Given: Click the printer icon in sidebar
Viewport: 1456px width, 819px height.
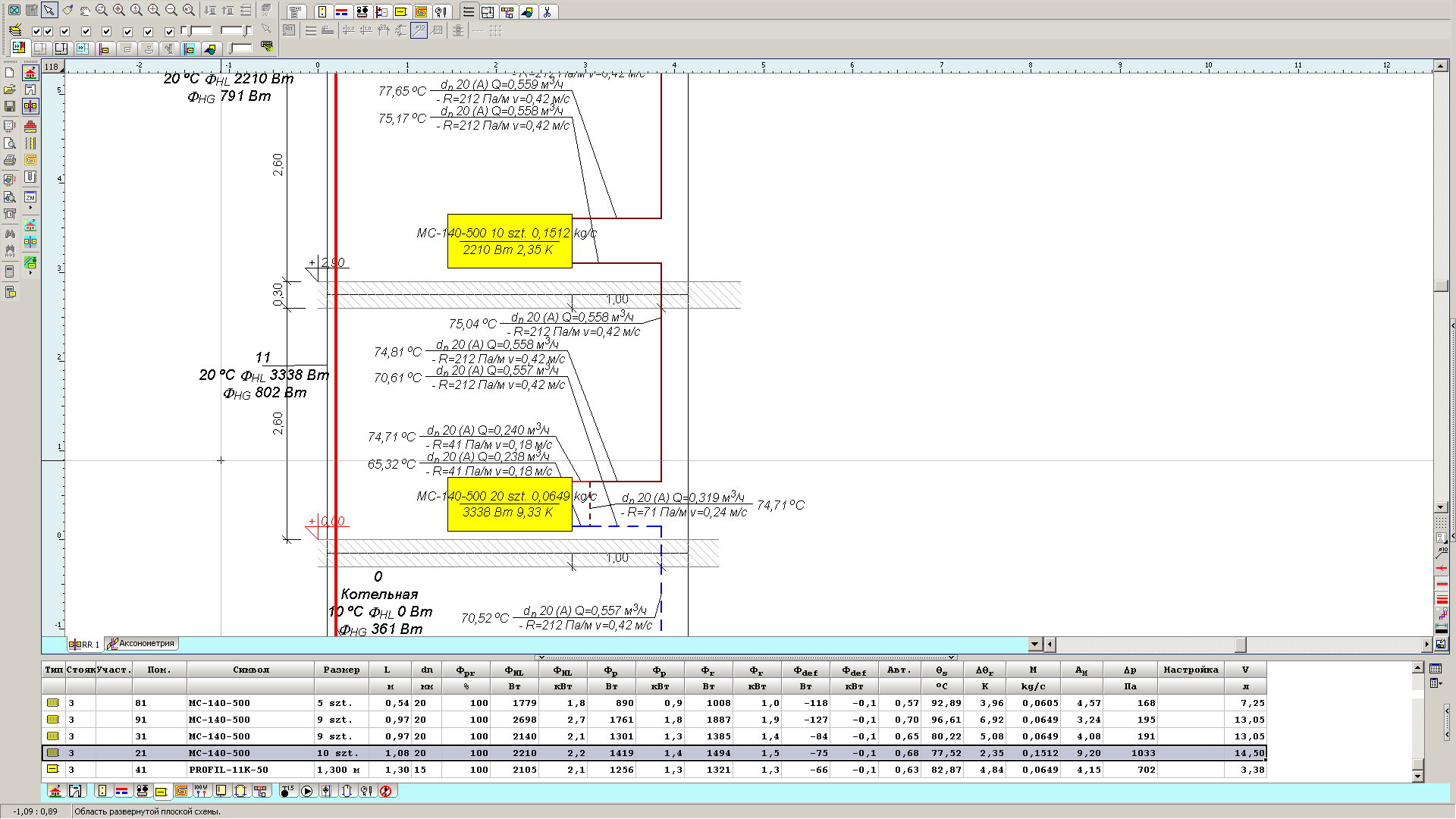Looking at the screenshot, I should [x=10, y=160].
